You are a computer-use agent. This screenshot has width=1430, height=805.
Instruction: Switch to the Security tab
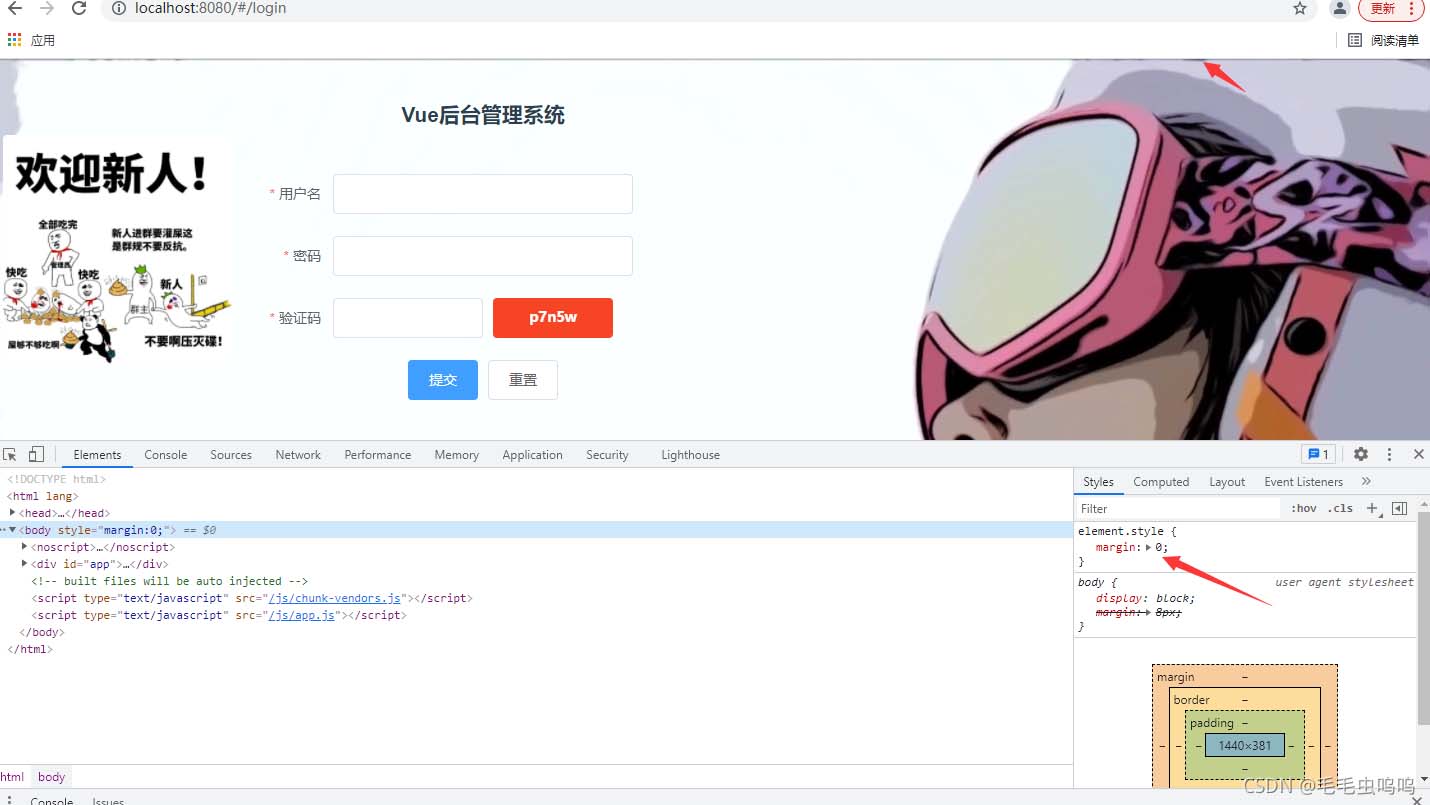pyautogui.click(x=607, y=455)
